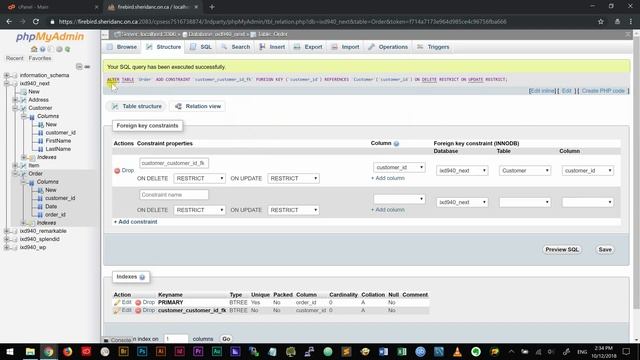Click the red Drop icon for customer_customer_id_fk constraint
640x360 pixels.
117,171
